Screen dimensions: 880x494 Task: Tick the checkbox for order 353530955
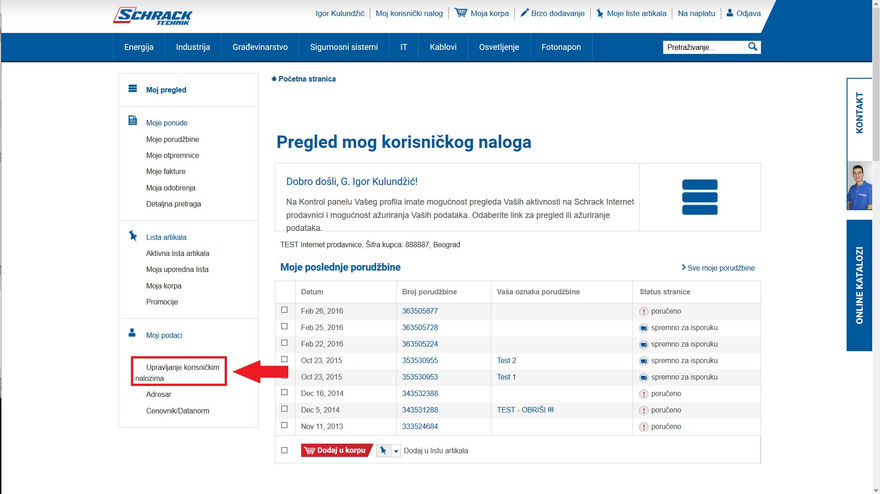285,359
